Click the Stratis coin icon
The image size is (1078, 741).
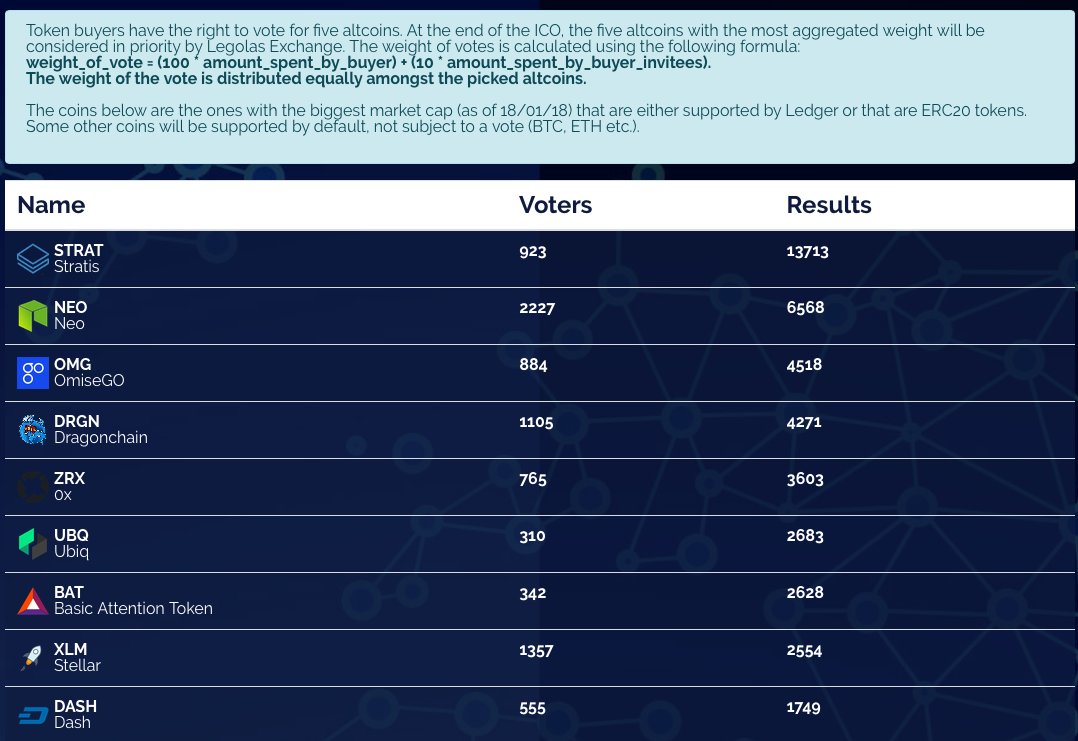pyautogui.click(x=33, y=259)
